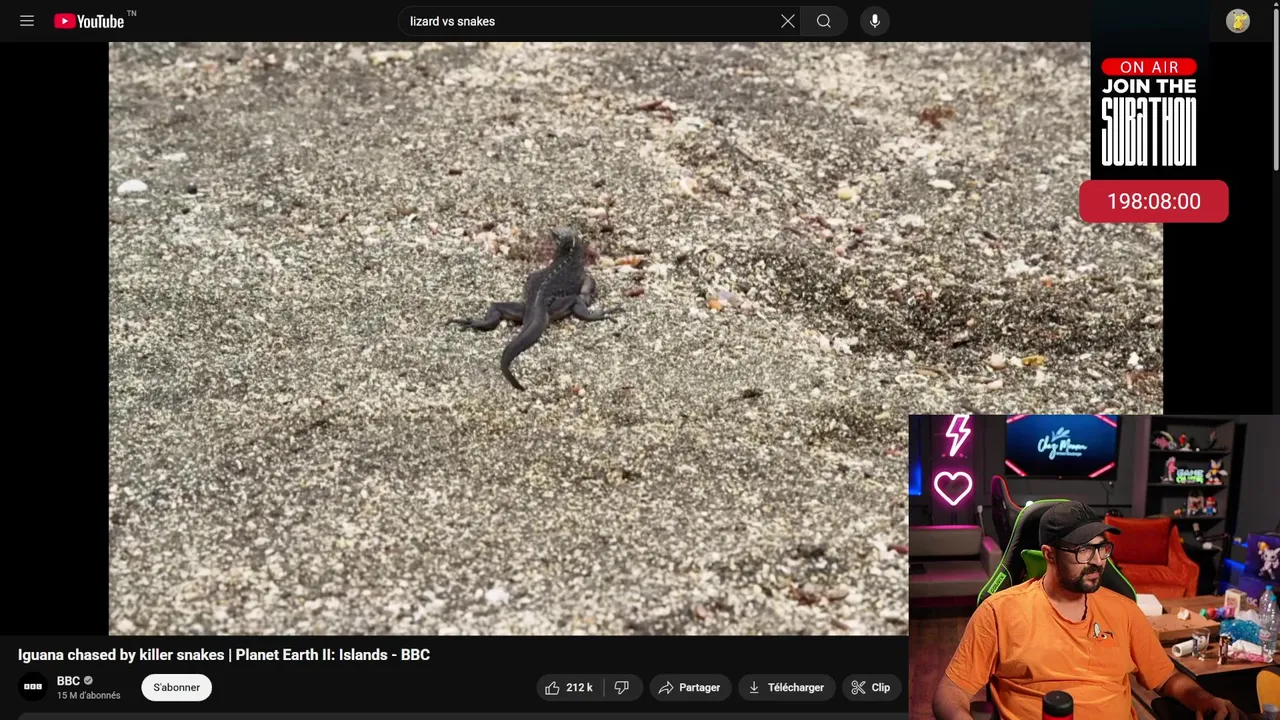The width and height of the screenshot is (1280, 720).
Task: Open the BBC channel name link
Action: point(68,681)
